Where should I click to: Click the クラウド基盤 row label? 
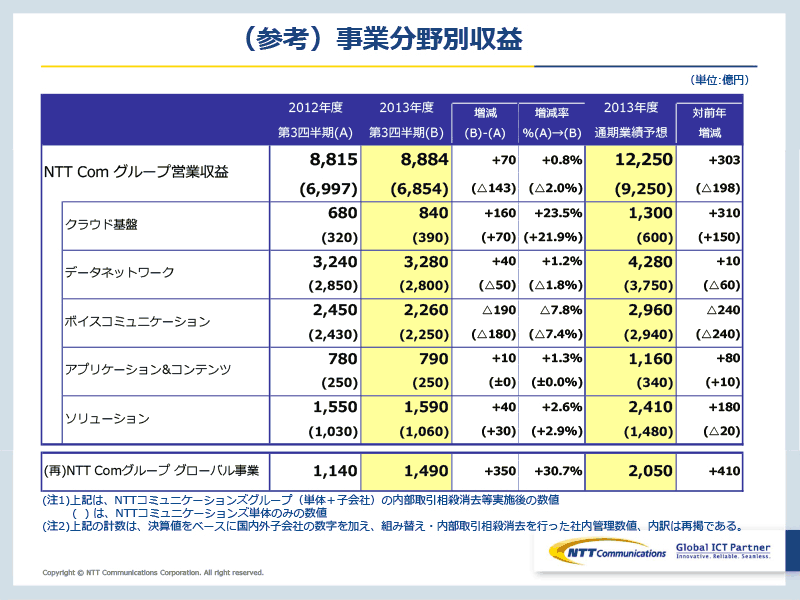click(101, 224)
